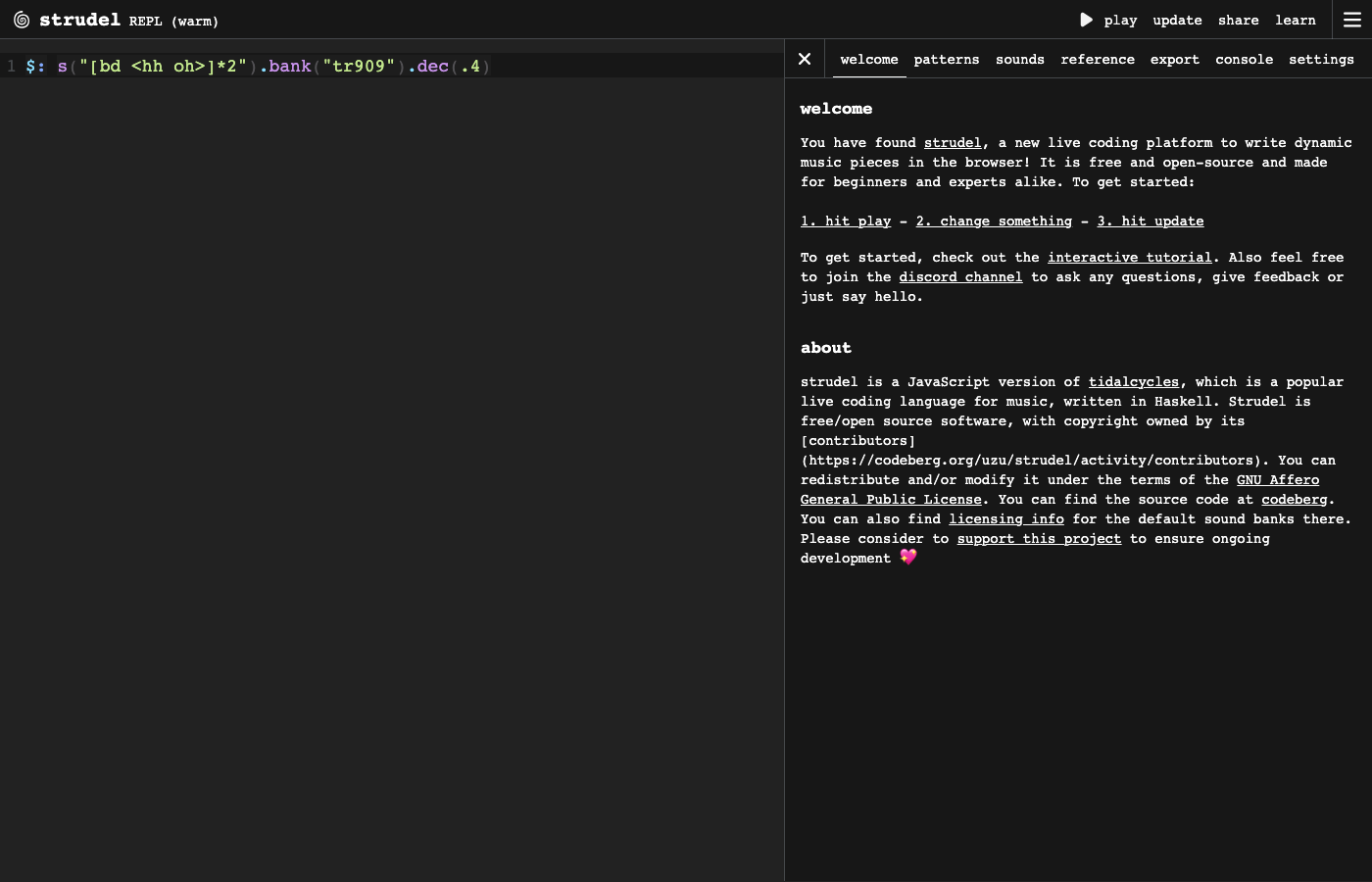1372x882 pixels.
Task: Show the console tab
Action: pyautogui.click(x=1245, y=59)
